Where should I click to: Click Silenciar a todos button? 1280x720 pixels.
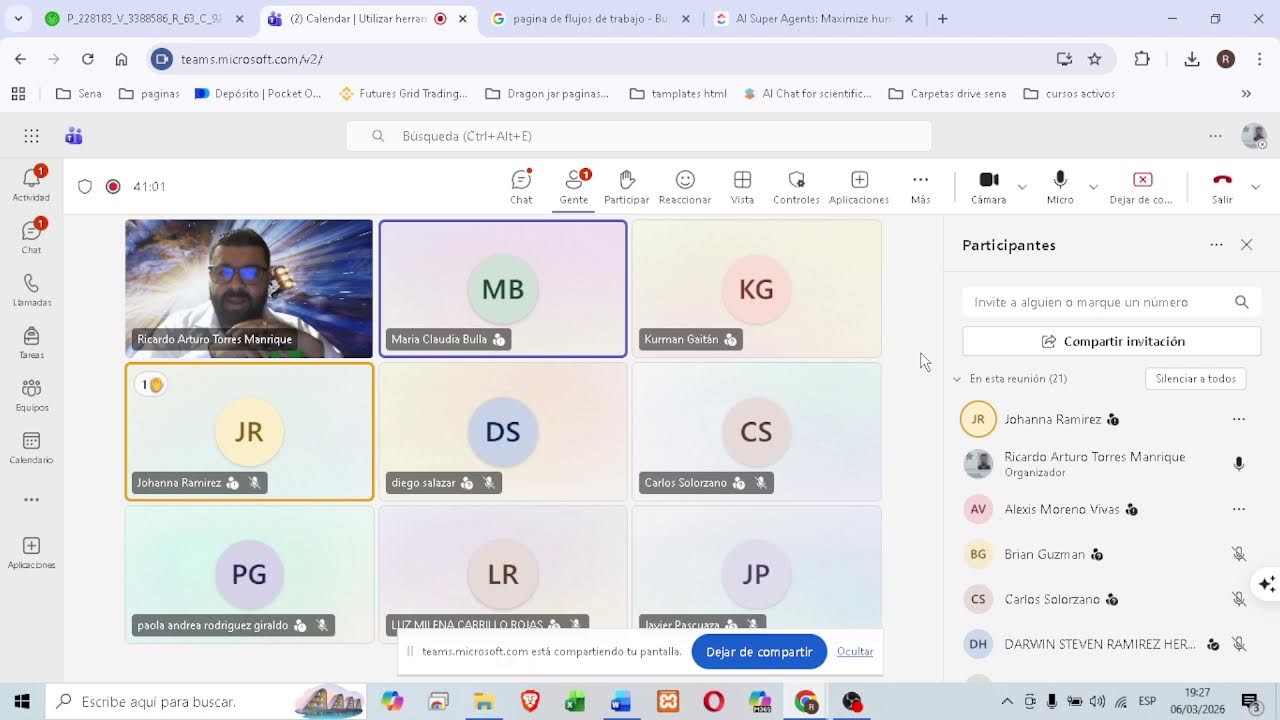(1196, 379)
